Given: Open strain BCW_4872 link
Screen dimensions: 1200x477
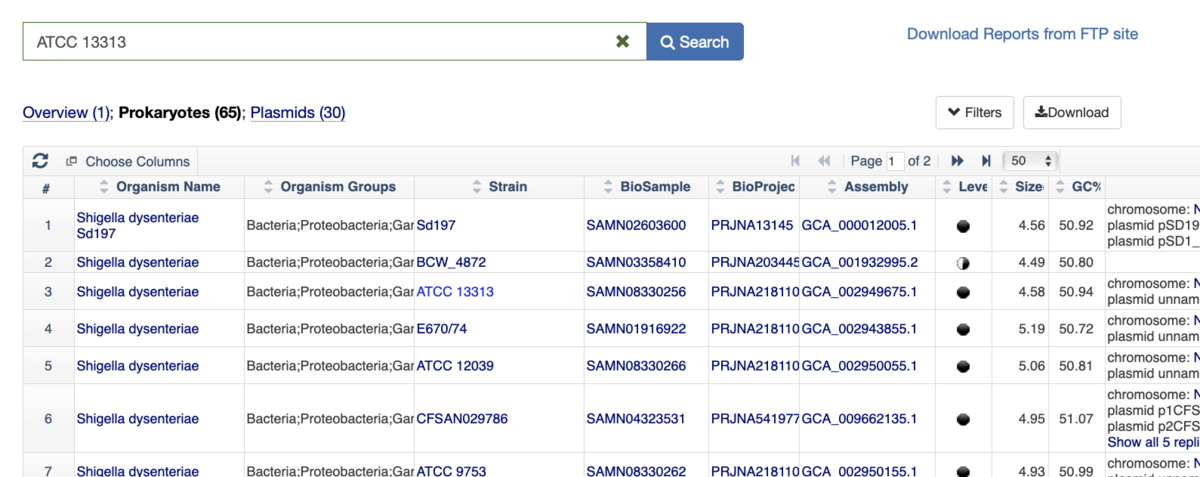Looking at the screenshot, I should click(x=451, y=262).
